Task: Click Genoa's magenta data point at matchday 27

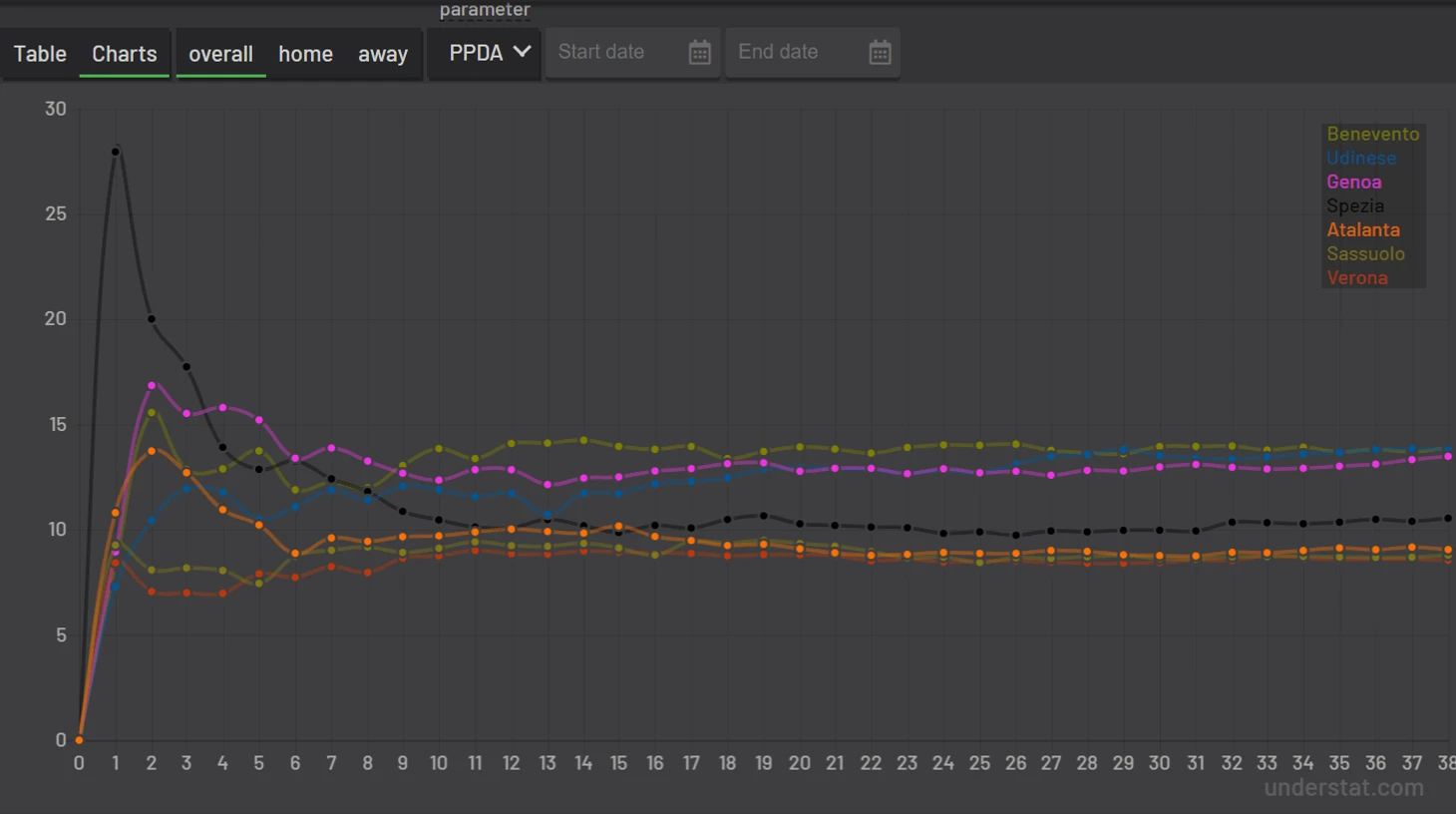Action: tap(1051, 475)
